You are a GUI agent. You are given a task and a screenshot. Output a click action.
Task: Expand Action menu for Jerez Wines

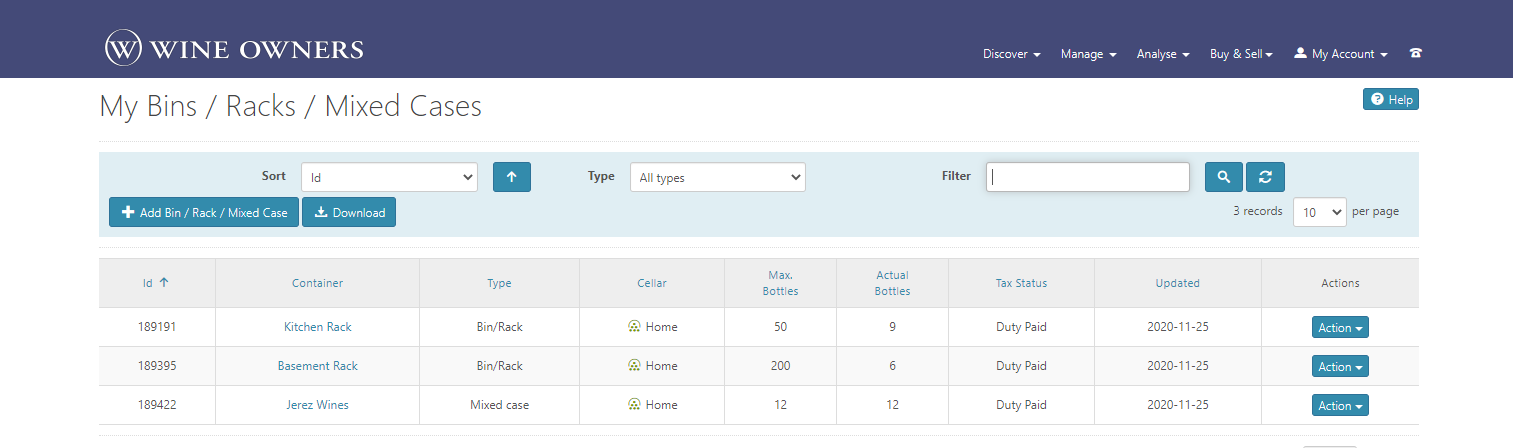[1340, 405]
